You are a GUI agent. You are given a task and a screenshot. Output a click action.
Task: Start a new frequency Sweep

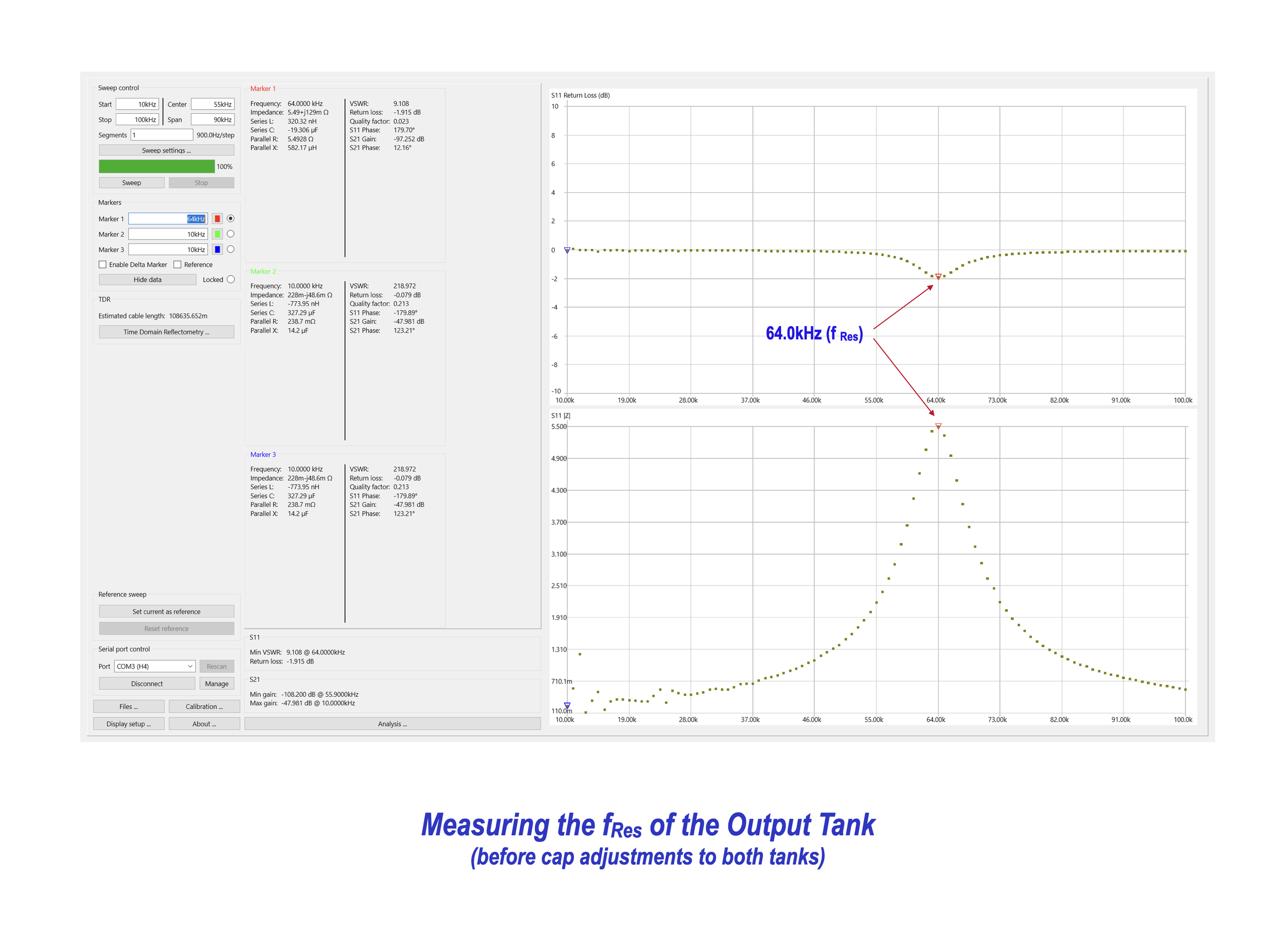(x=131, y=182)
